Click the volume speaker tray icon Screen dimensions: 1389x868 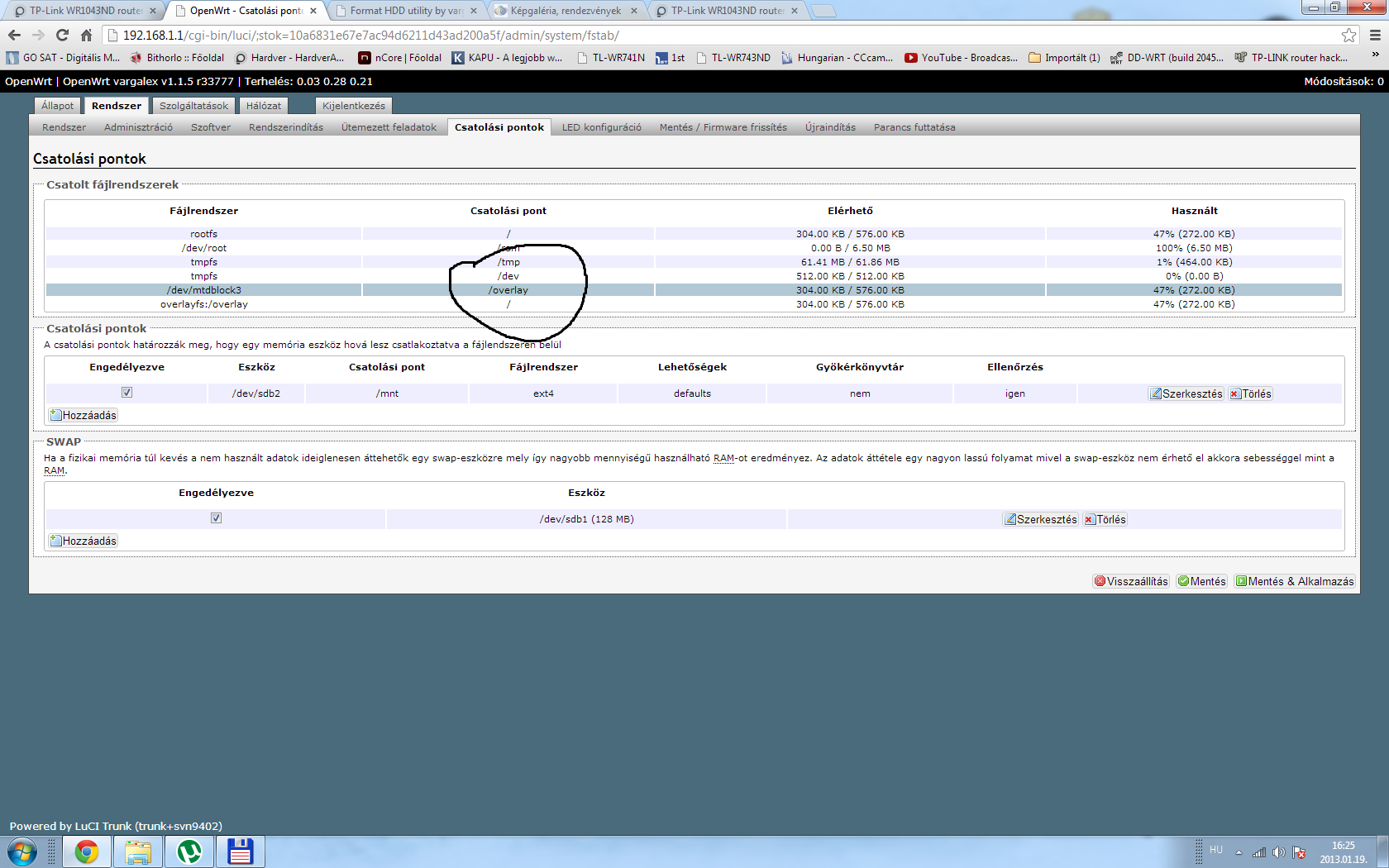1278,852
